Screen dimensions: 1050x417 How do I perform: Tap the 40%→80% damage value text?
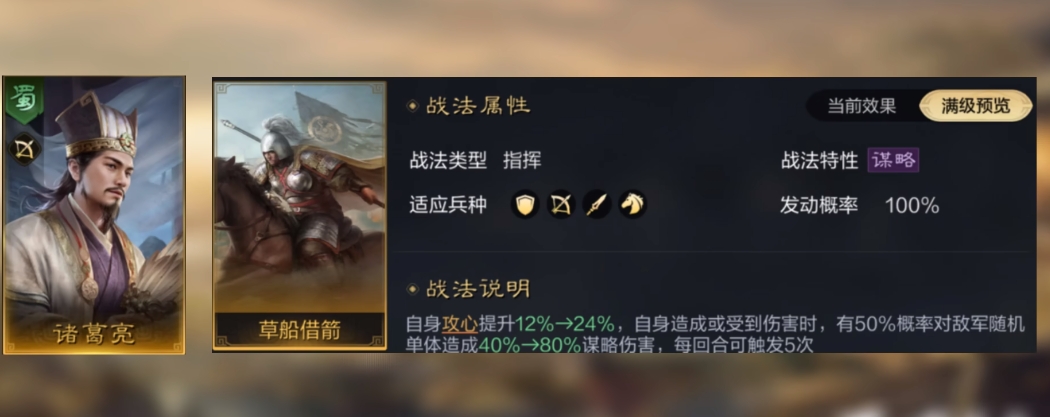[530, 344]
